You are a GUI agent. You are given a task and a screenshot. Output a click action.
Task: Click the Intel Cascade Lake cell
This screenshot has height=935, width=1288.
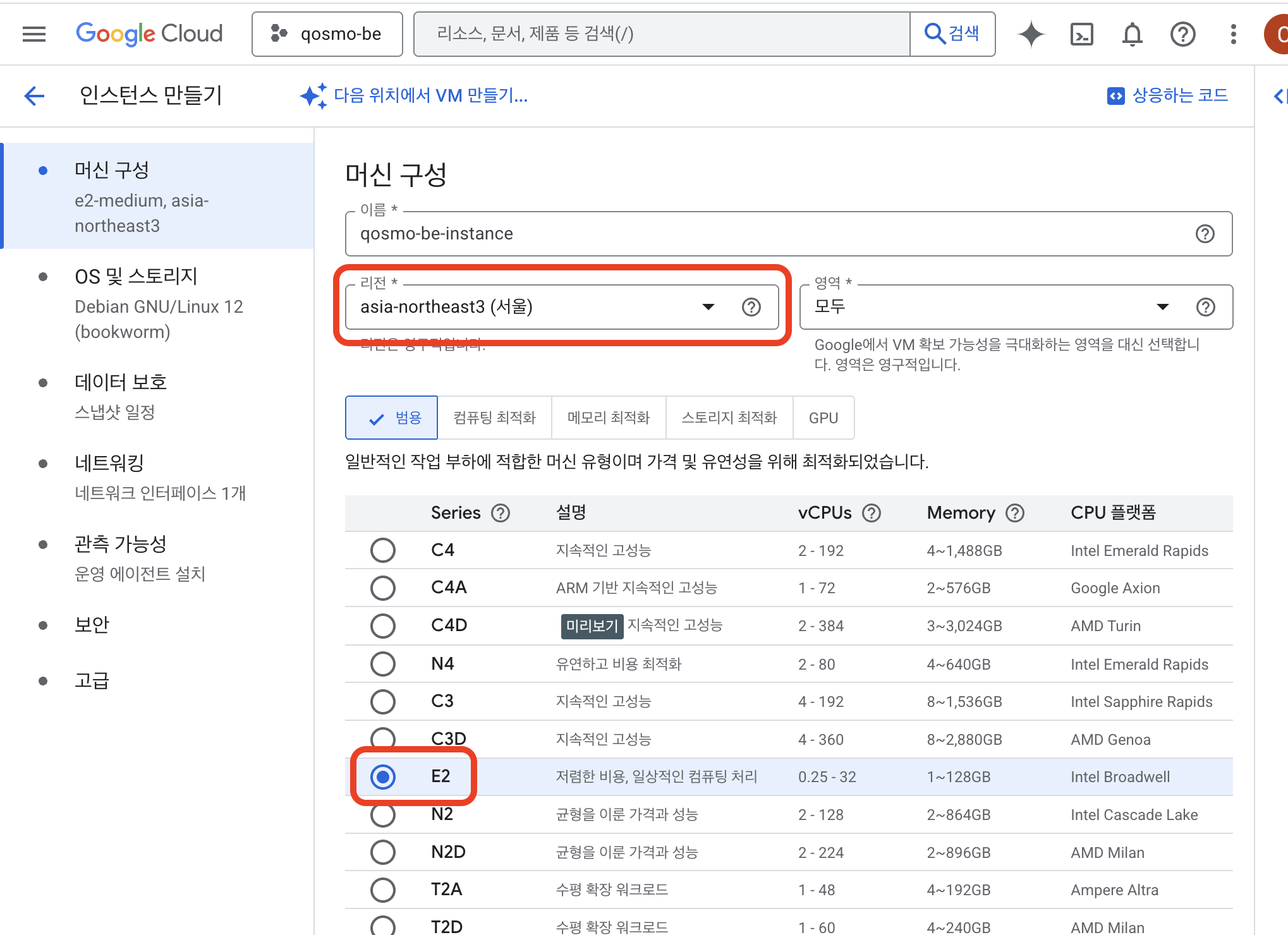pyautogui.click(x=1134, y=815)
